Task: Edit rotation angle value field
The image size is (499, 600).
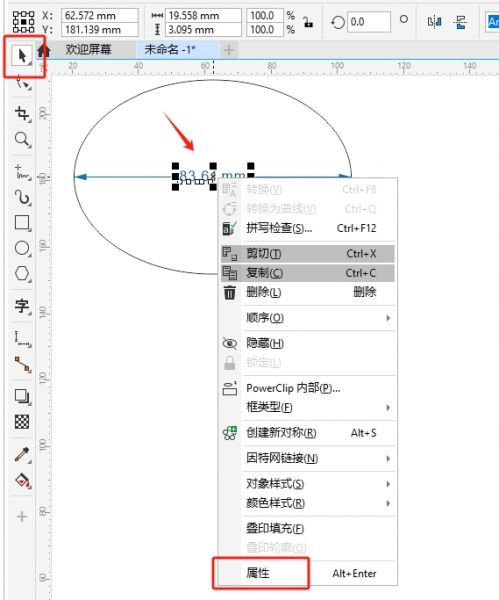Action: coord(369,22)
